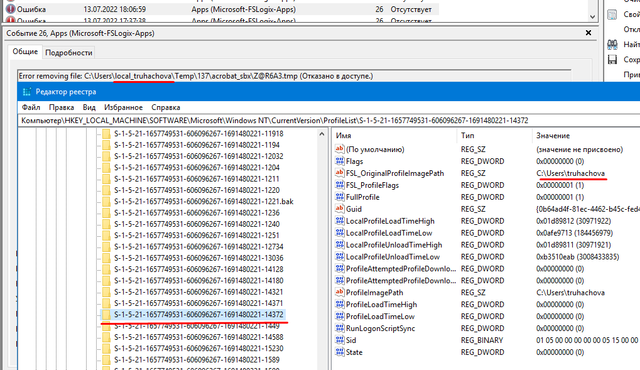
Task: Click the error message text field
Action: click(294, 76)
